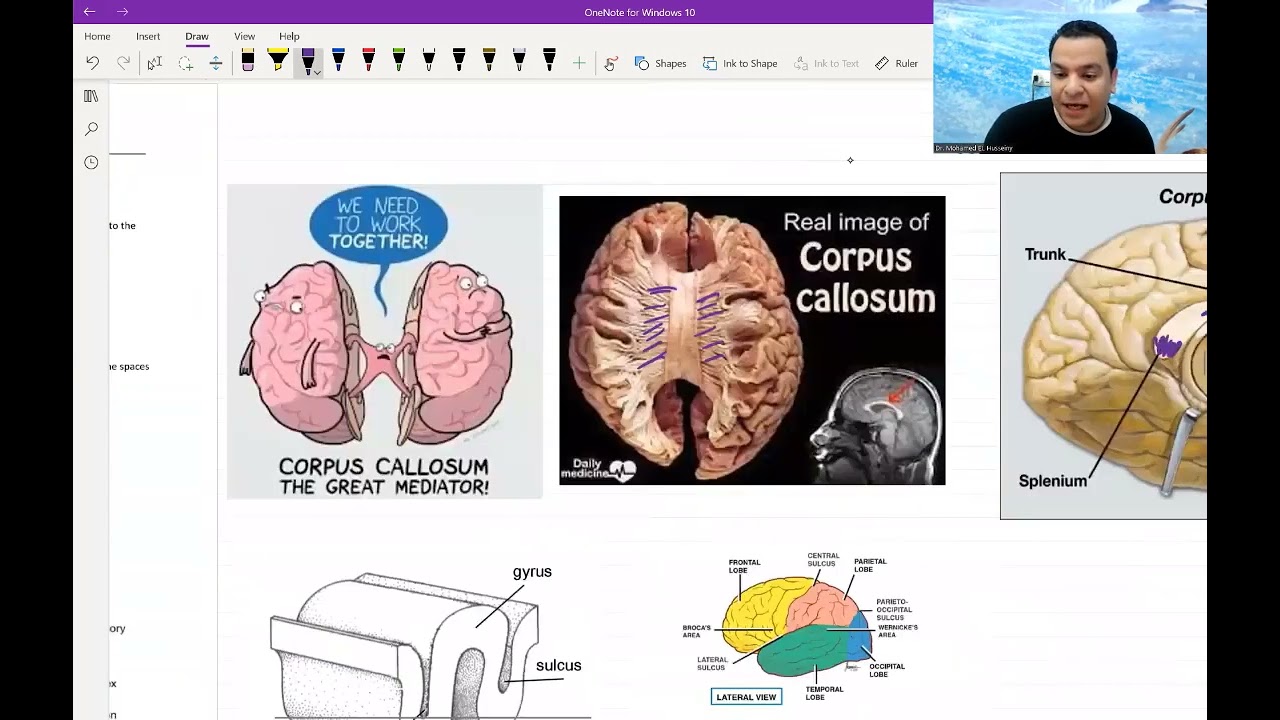1280x720 pixels.
Task: Toggle the Ruler
Action: pos(896,63)
